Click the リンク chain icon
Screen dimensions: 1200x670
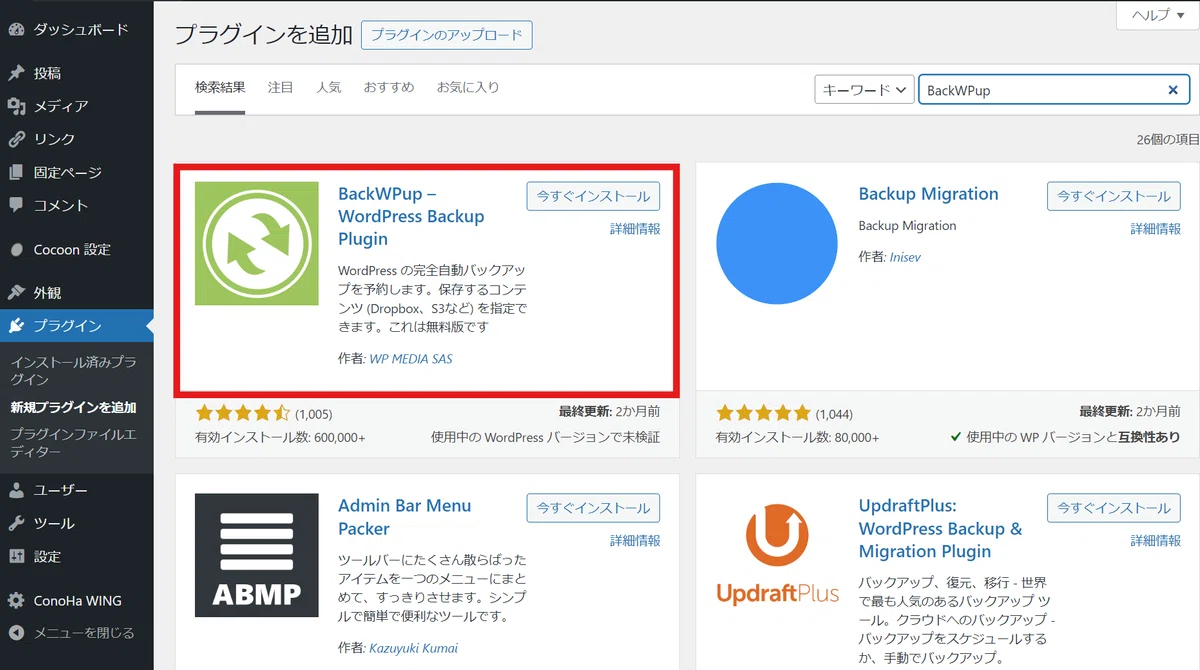tap(16, 139)
